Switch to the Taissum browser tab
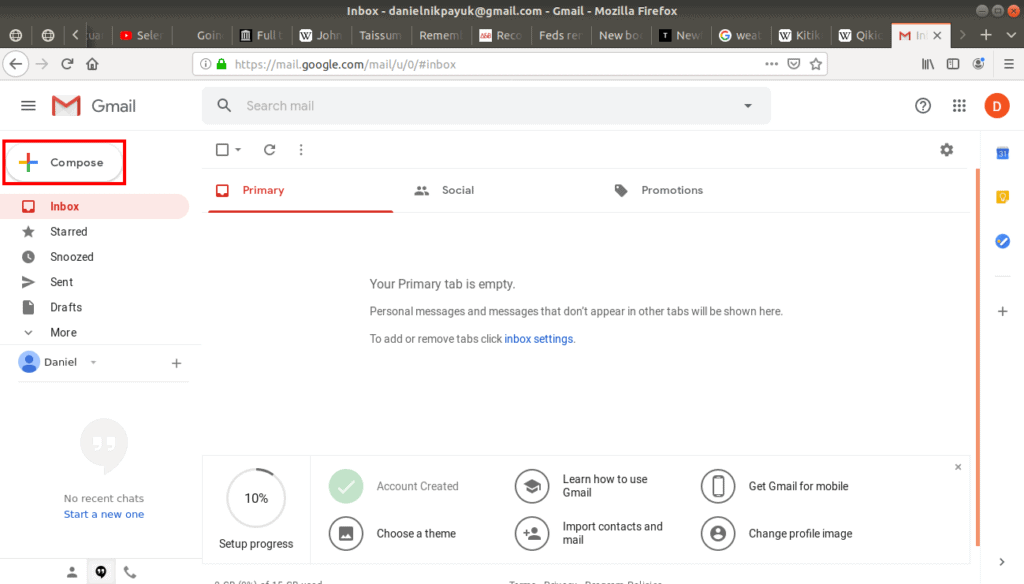The height and width of the screenshot is (584, 1024). click(x=381, y=35)
